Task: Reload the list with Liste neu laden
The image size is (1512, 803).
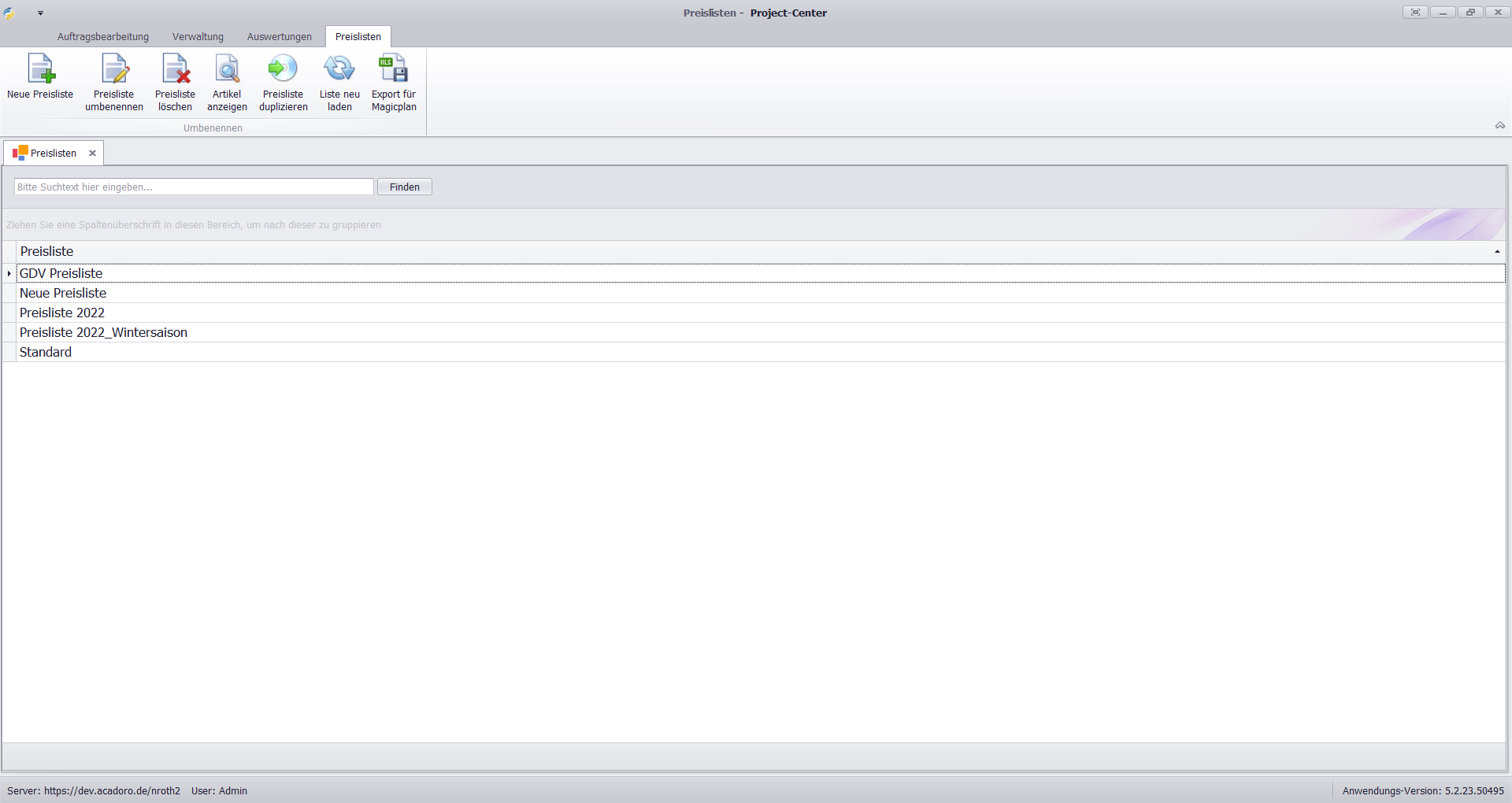Action: point(339,69)
